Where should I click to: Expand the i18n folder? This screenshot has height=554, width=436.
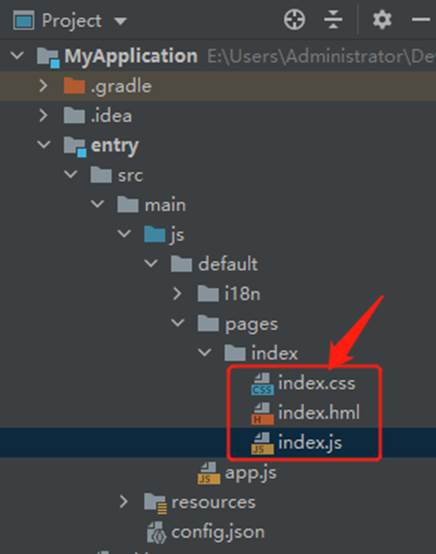pyautogui.click(x=177, y=294)
